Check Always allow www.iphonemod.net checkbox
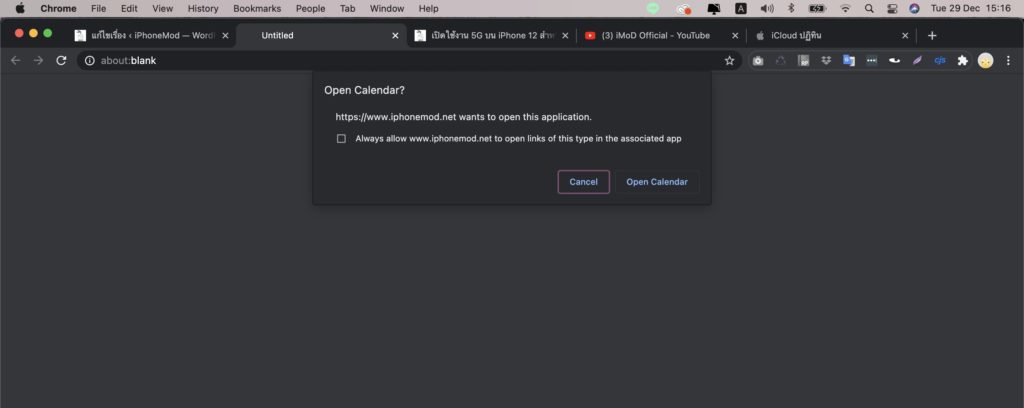1024x408 pixels. pos(341,139)
